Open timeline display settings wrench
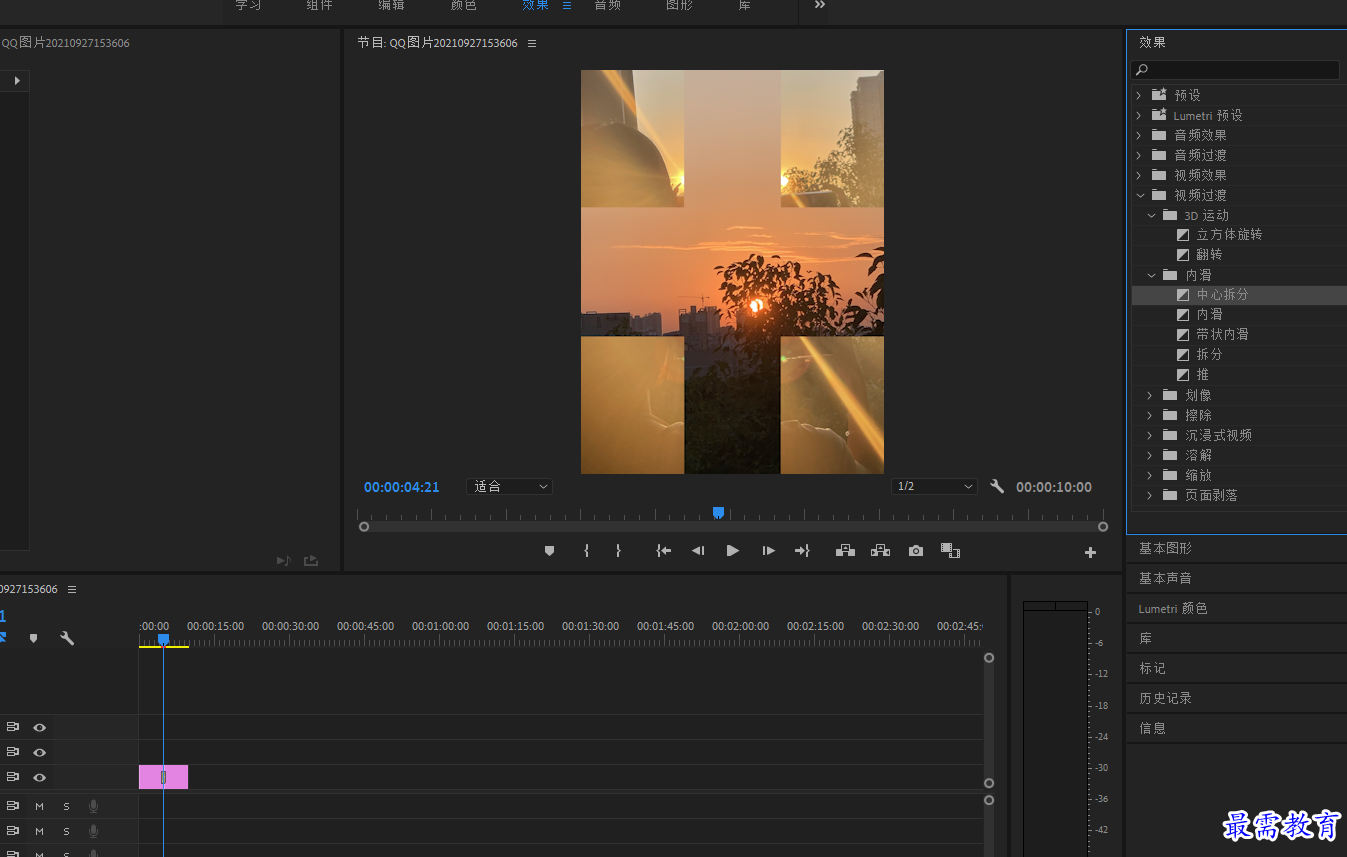The width and height of the screenshot is (1347, 857). point(67,638)
